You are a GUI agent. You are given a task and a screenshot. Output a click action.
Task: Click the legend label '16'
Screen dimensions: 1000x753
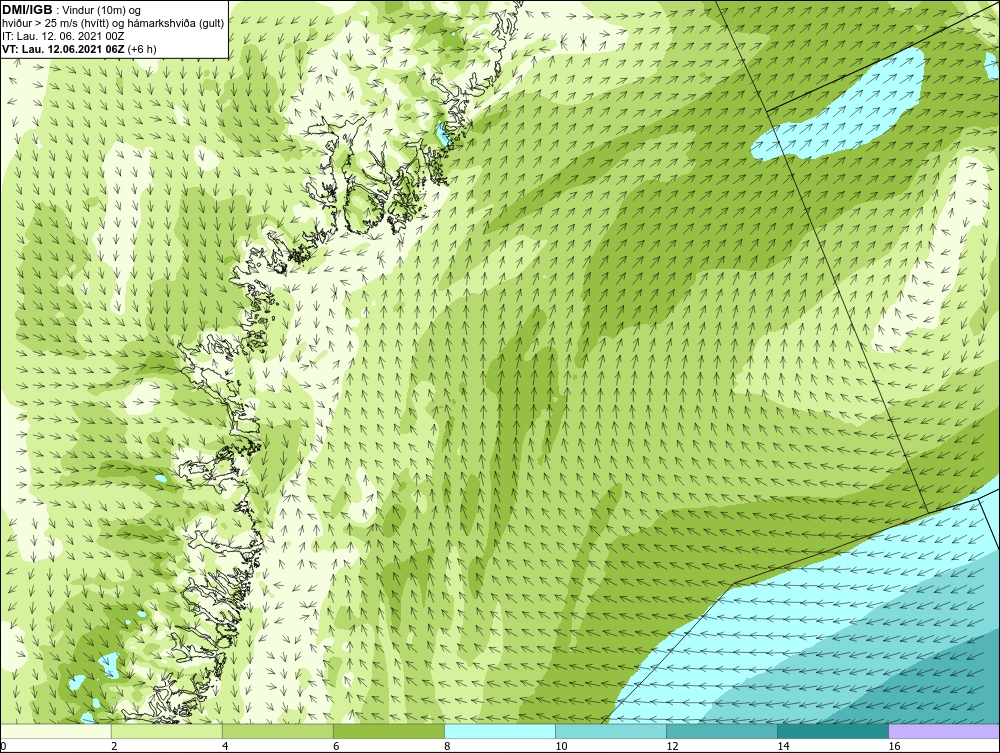click(x=894, y=746)
